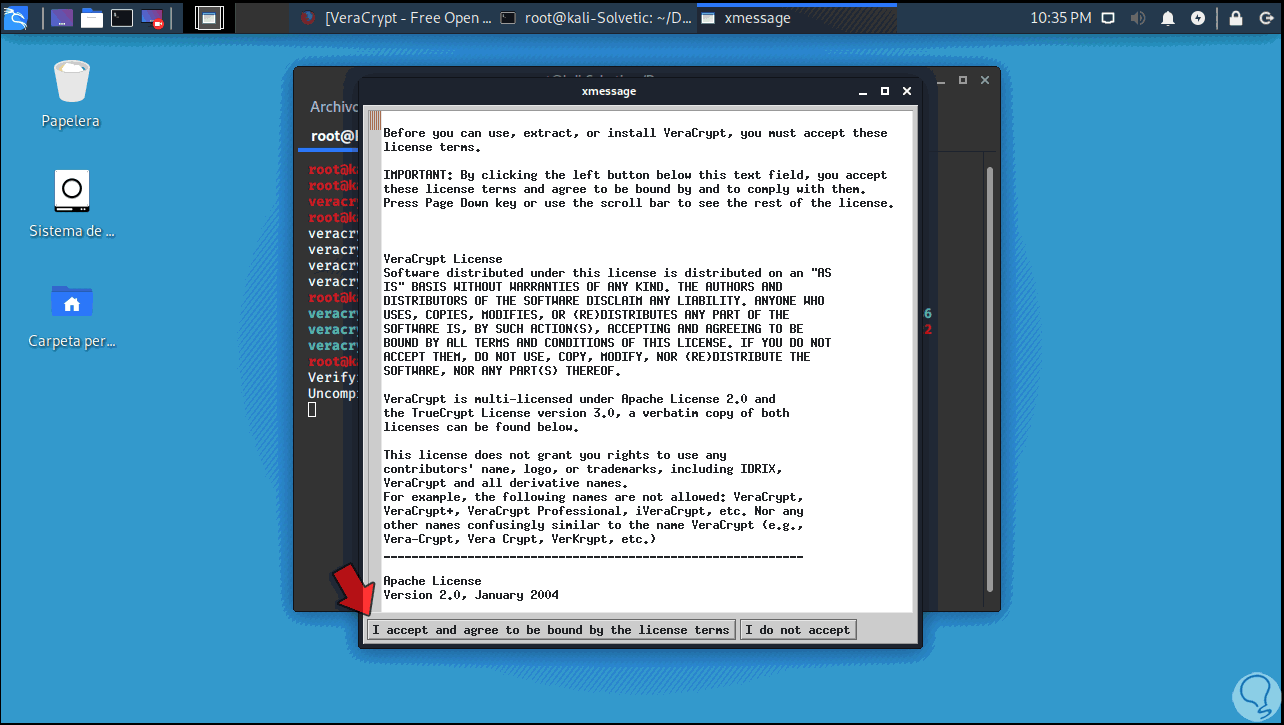Launch the terminal emulator from the panel
This screenshot has height=725, width=1284.
122,17
